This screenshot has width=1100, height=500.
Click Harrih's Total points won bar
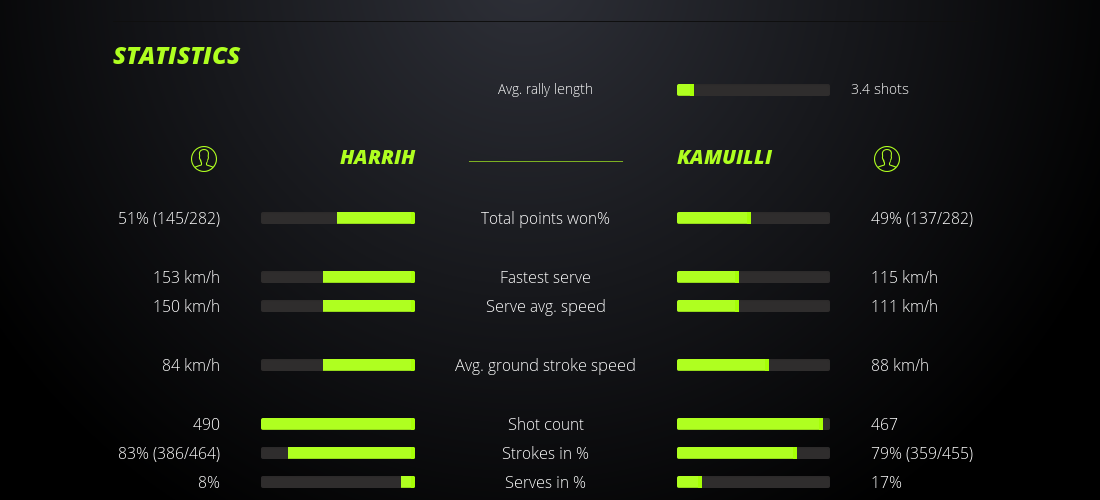point(338,218)
